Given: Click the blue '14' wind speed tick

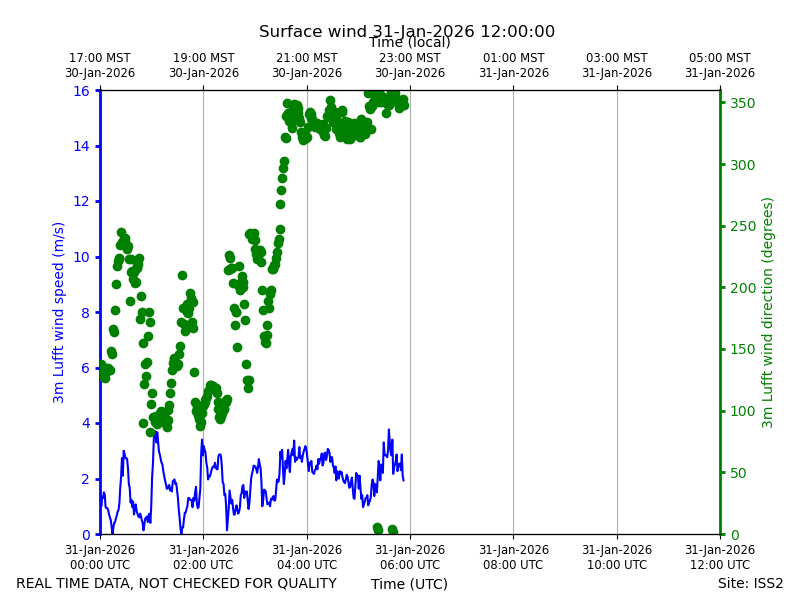Looking at the screenshot, I should [81, 146].
